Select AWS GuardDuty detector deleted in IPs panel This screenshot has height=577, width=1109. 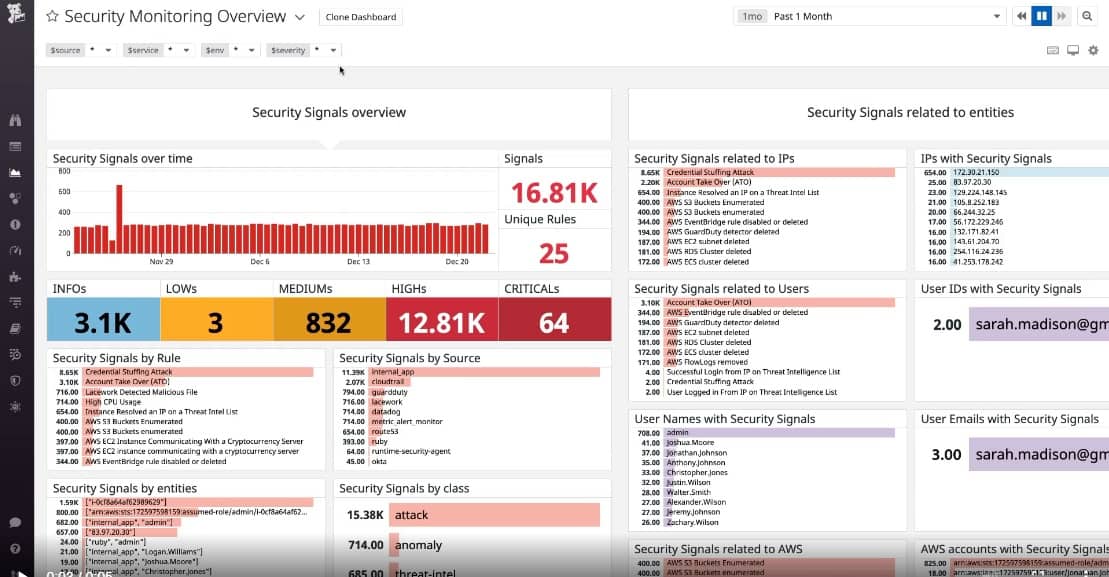[767, 232]
